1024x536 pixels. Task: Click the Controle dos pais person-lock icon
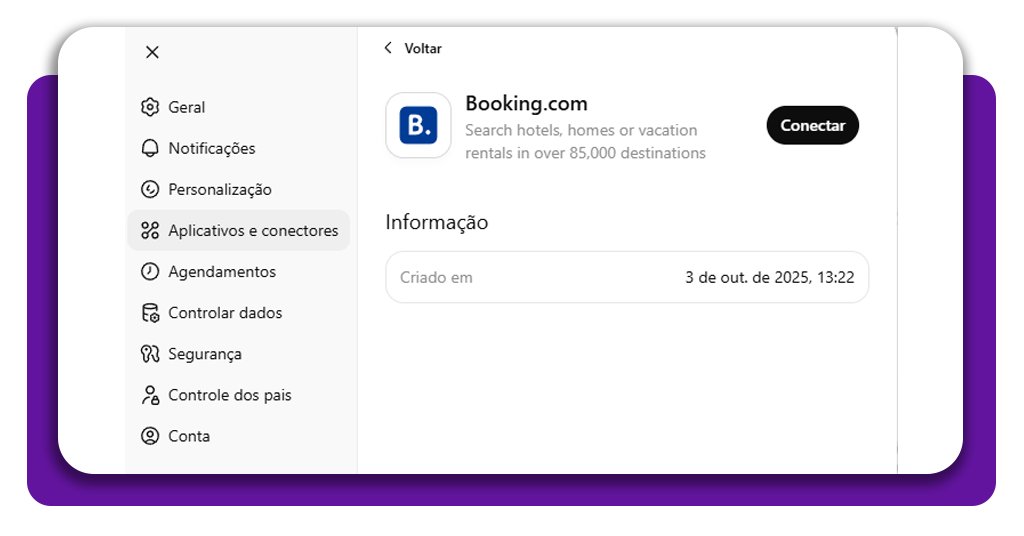(150, 395)
